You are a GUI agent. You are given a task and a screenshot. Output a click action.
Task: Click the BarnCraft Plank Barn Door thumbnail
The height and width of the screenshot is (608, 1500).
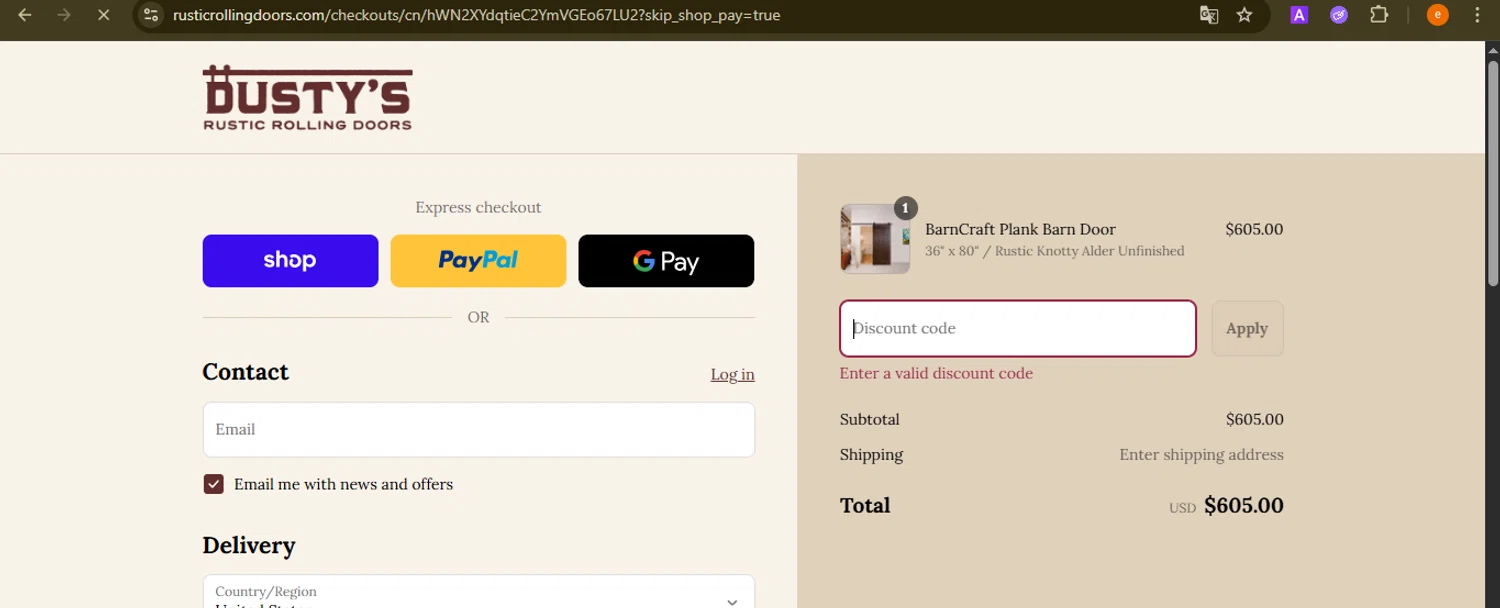[x=875, y=239]
